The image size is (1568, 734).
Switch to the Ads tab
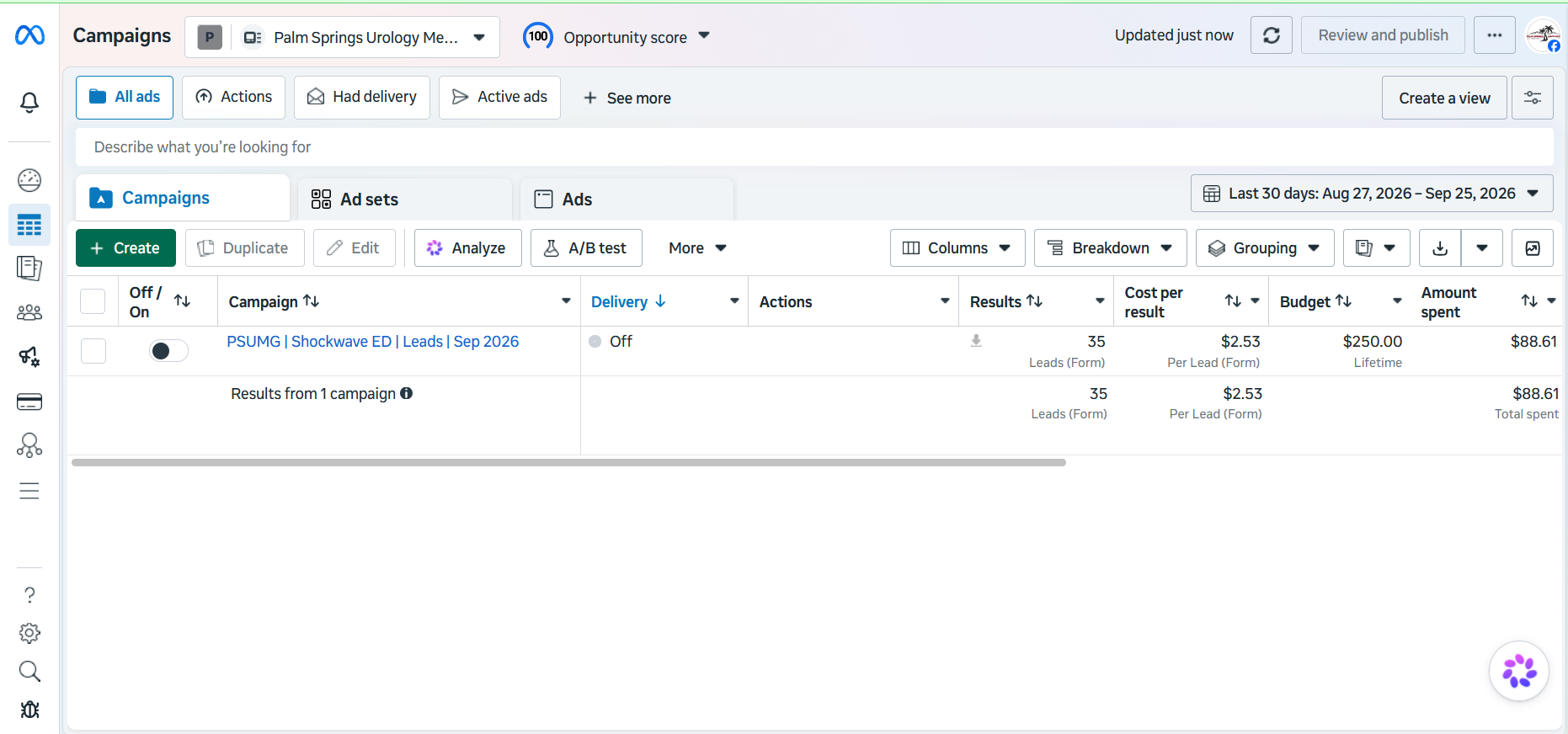pyautogui.click(x=627, y=199)
